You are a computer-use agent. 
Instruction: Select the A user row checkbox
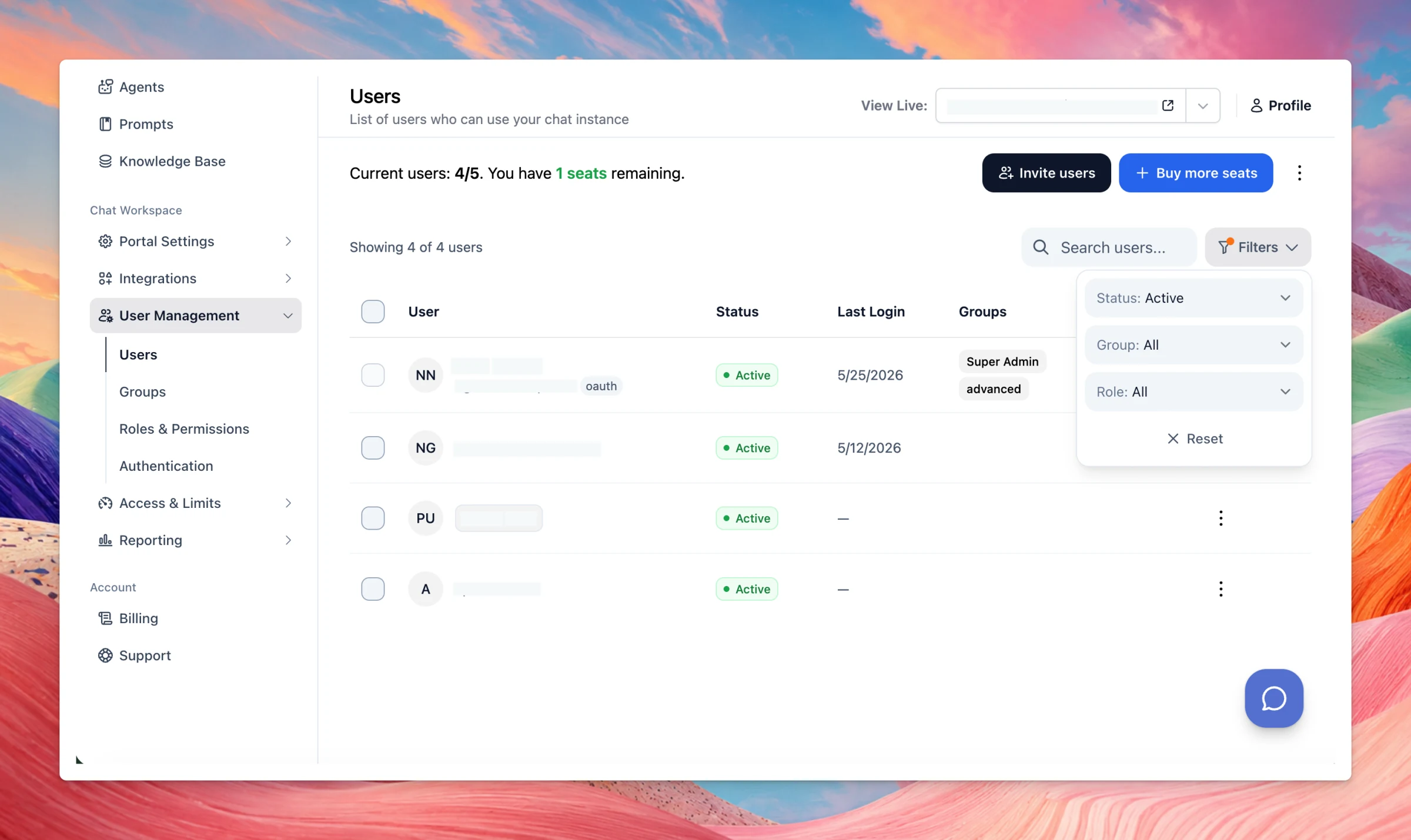[x=373, y=589]
